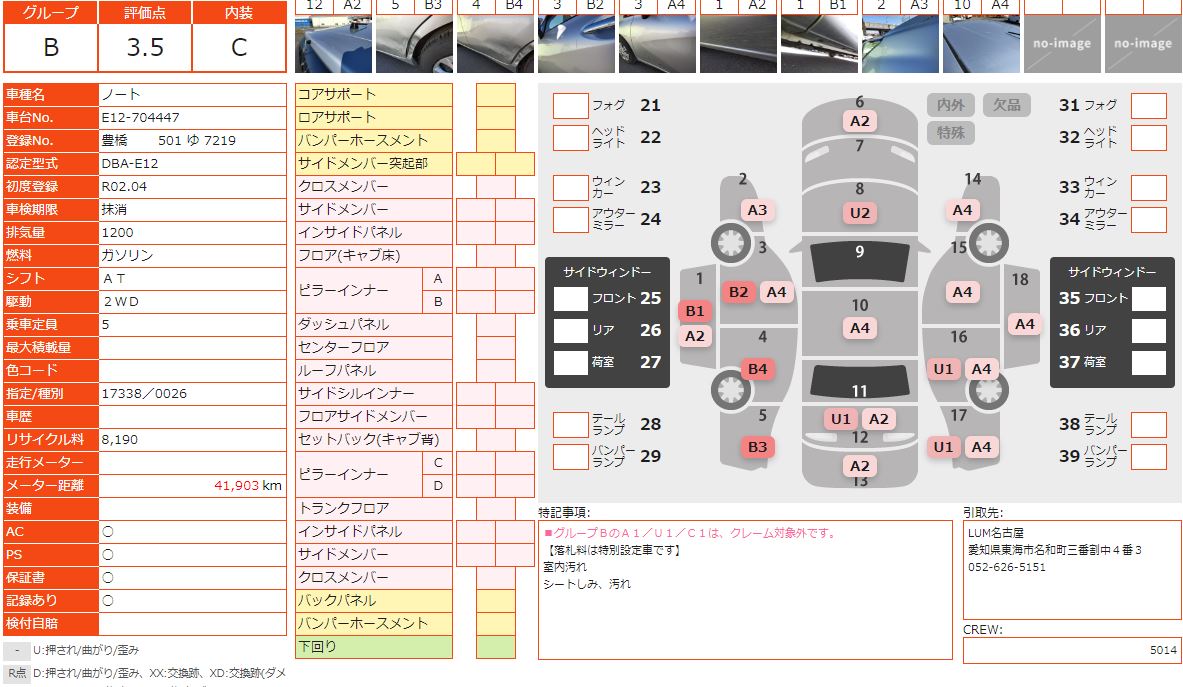Check the アウターミラー 34 box
The image size is (1183, 687).
(x=1149, y=219)
